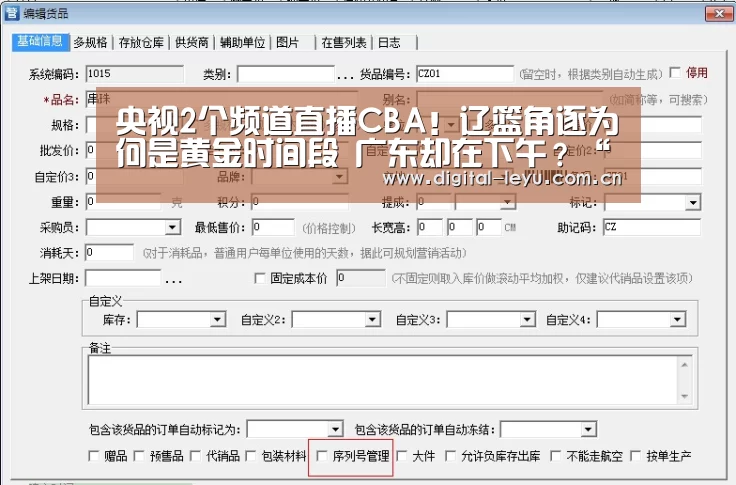
Task: Tick the 不能走航空 checkbox
Action: point(555,456)
